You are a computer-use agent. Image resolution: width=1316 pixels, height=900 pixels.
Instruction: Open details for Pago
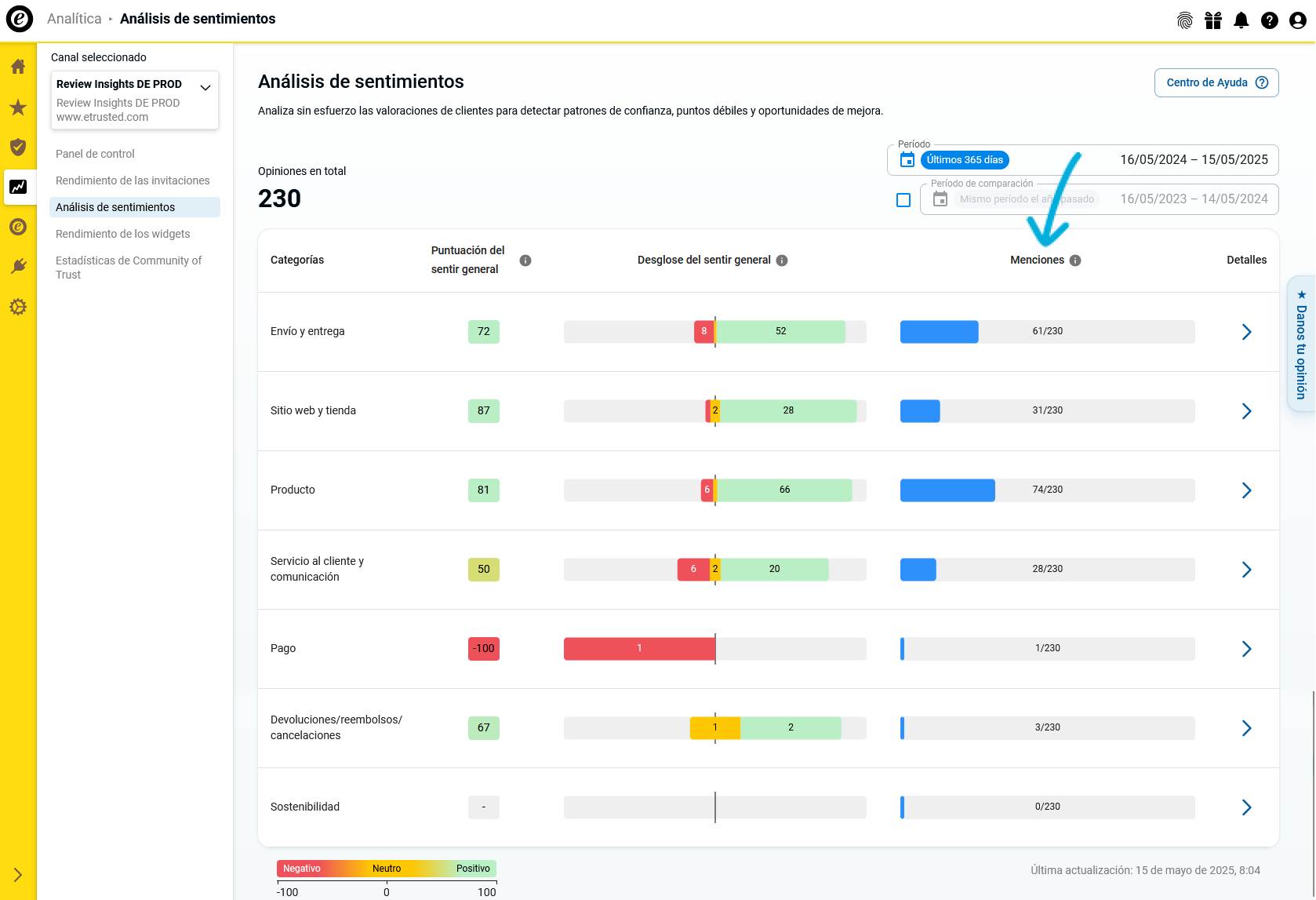(1247, 649)
